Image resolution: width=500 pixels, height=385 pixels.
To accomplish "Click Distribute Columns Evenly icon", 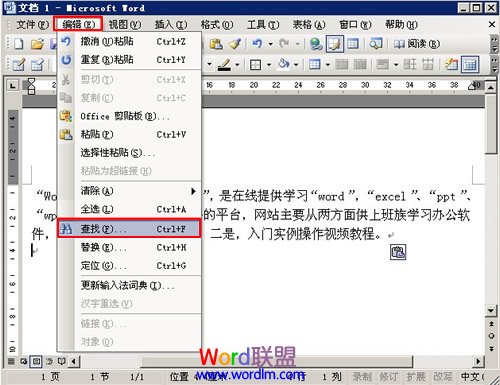I will [x=428, y=64].
